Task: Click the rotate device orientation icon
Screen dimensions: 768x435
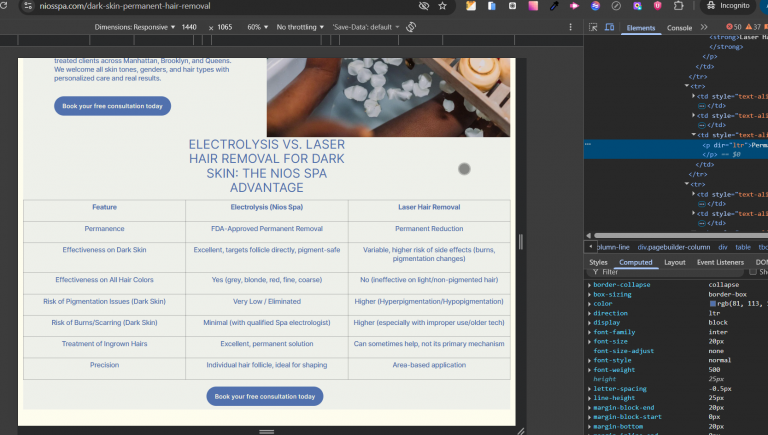Action: pos(411,27)
